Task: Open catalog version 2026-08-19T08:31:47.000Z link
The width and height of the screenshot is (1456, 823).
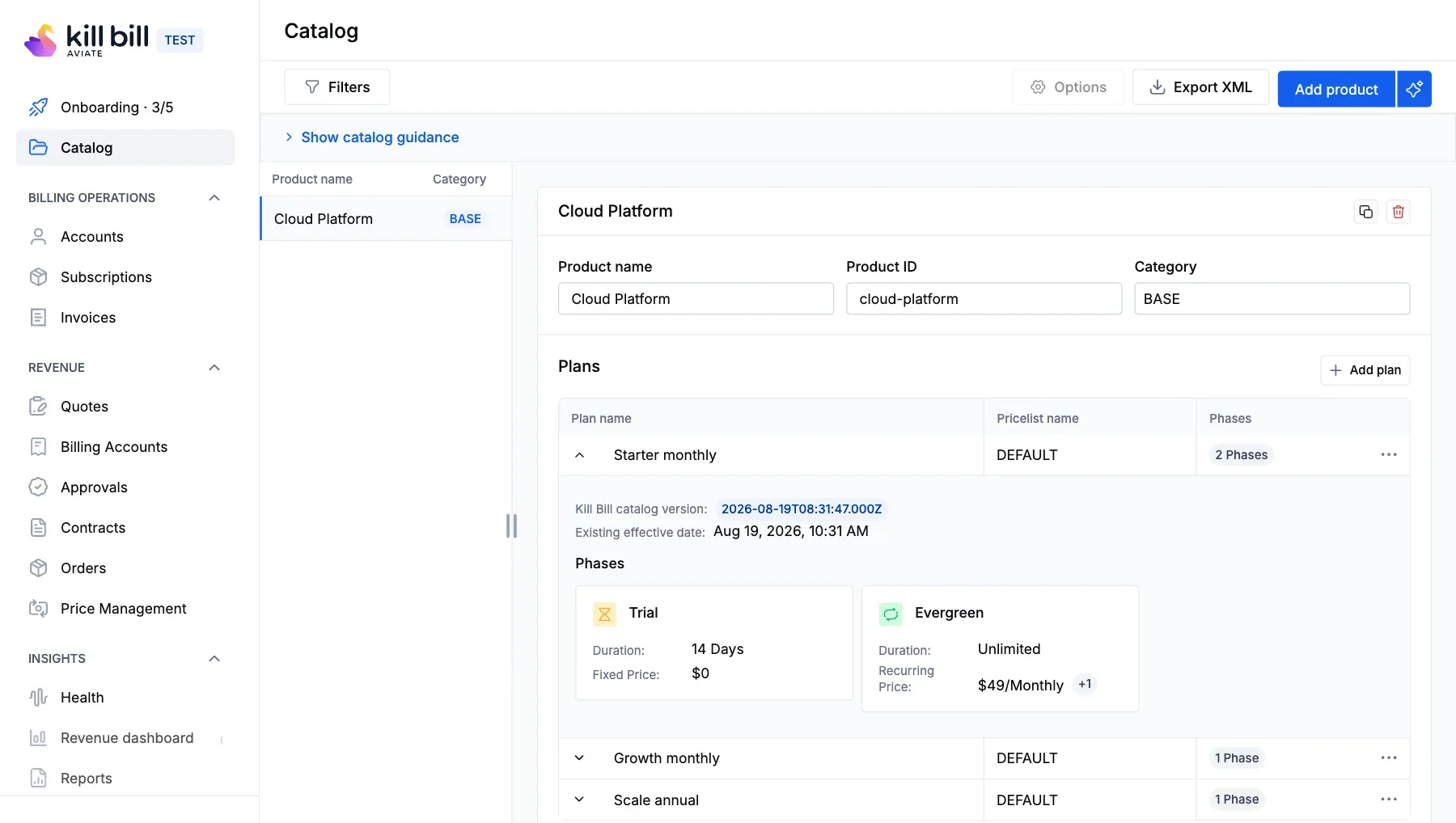Action: pyautogui.click(x=802, y=509)
